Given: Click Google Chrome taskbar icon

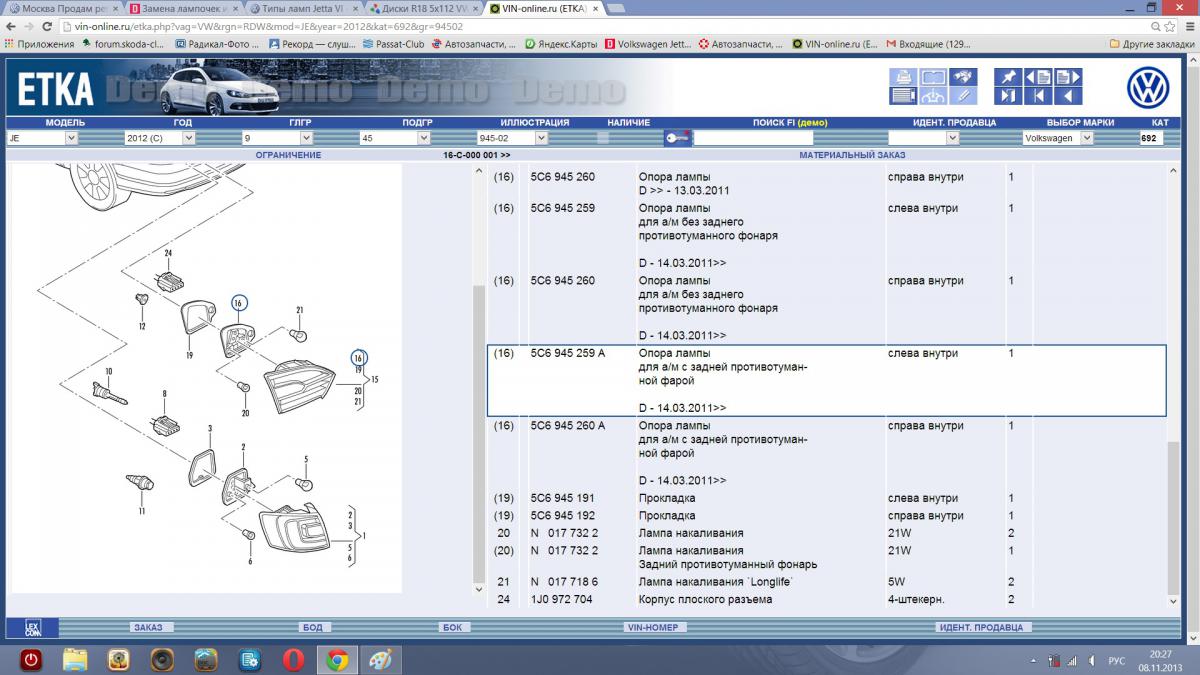Looking at the screenshot, I should [337, 660].
